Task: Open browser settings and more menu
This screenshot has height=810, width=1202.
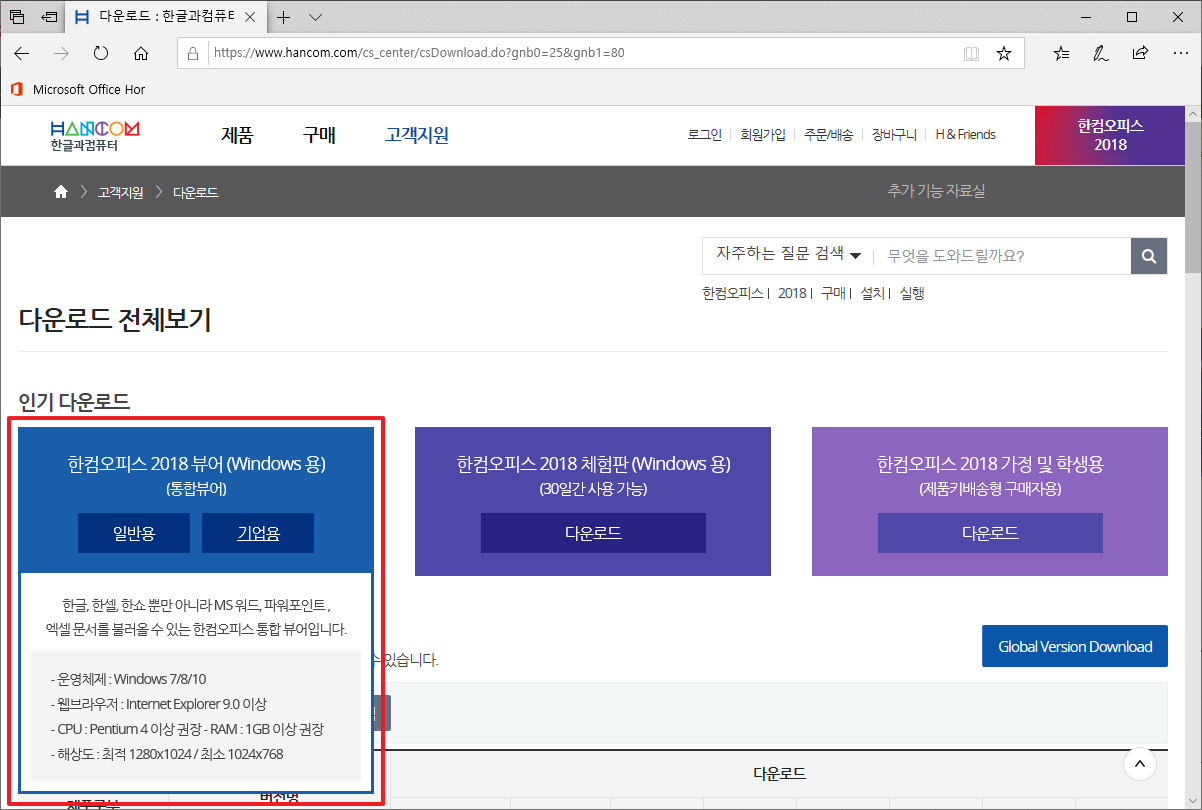Action: click(x=1179, y=53)
